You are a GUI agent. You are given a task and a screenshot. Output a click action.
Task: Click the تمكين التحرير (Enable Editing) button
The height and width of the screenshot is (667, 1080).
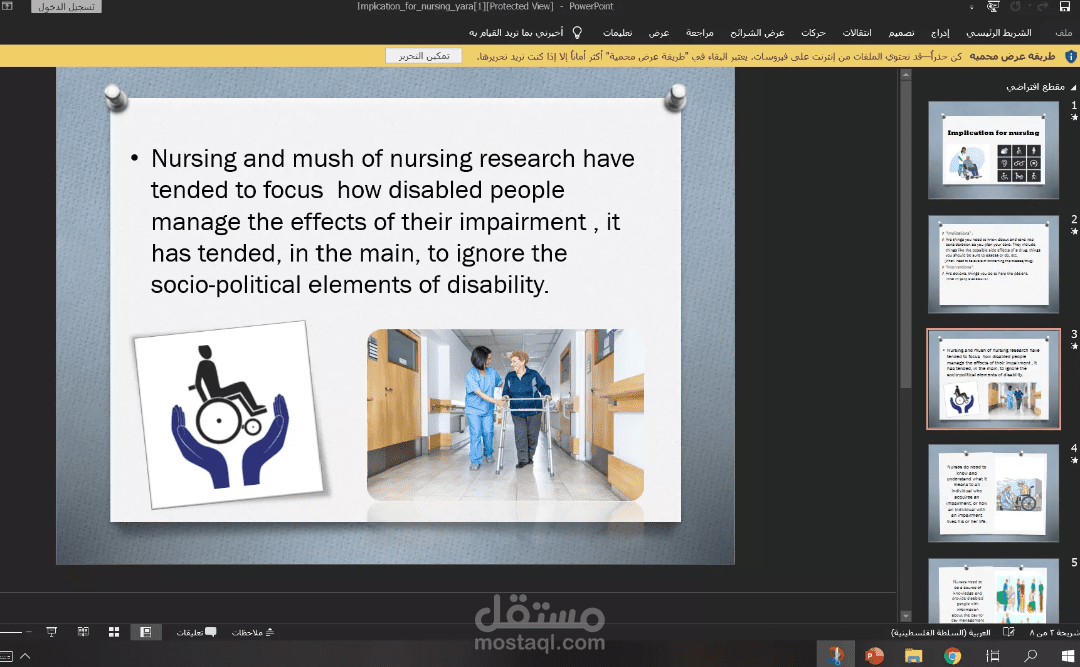coord(424,56)
